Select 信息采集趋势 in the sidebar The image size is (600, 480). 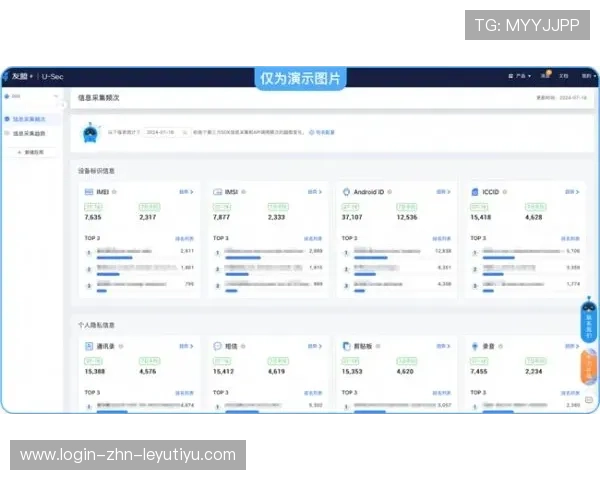29,133
